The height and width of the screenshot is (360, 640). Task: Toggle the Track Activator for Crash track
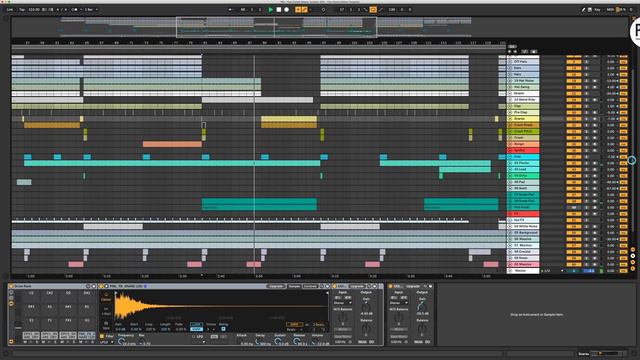pyautogui.click(x=573, y=138)
